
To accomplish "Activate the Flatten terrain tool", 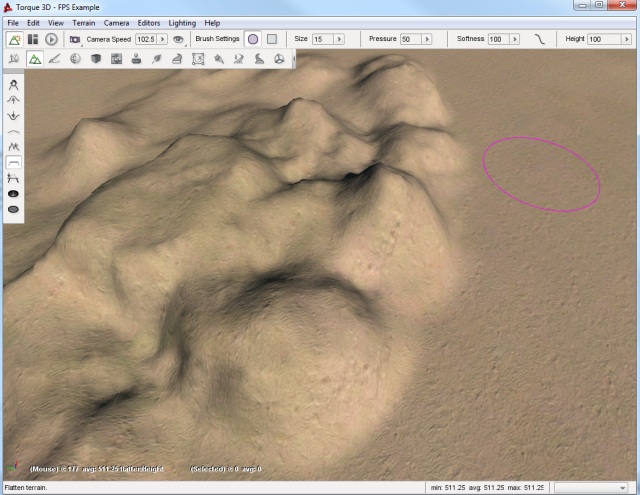I will coord(14,162).
